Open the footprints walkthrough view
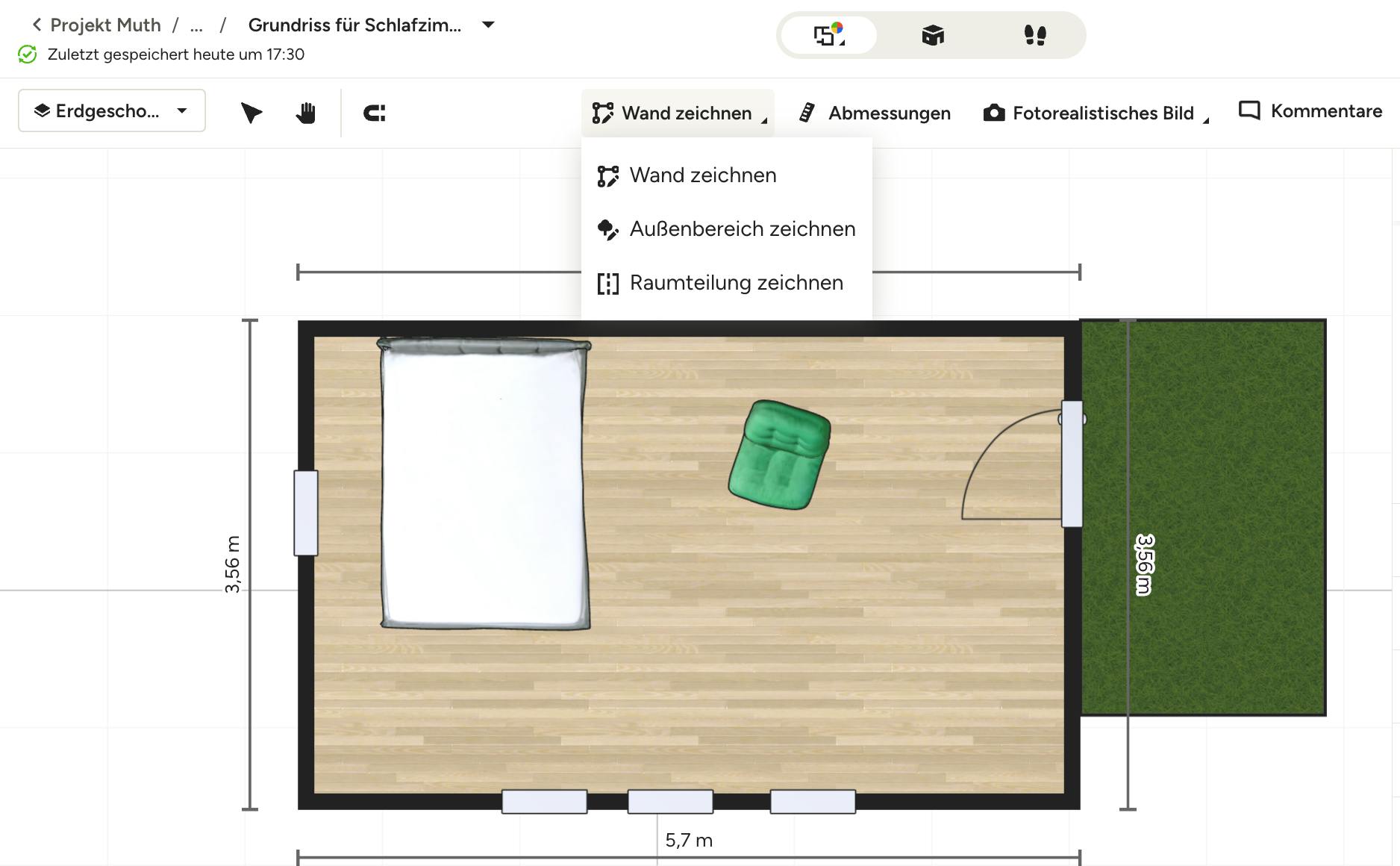Viewport: 1400px width, 866px height. (1034, 35)
